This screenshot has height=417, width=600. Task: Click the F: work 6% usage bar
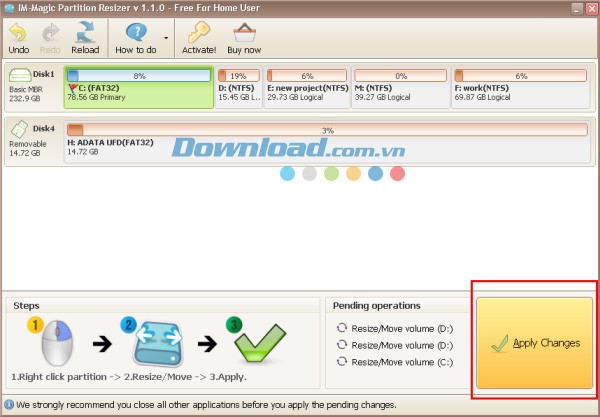click(x=521, y=76)
